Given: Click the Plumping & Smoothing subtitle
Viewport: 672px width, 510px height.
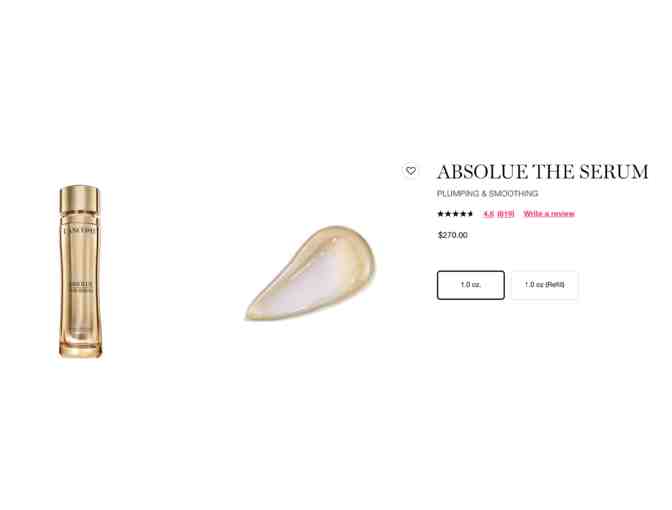Looking at the screenshot, I should coord(487,194).
